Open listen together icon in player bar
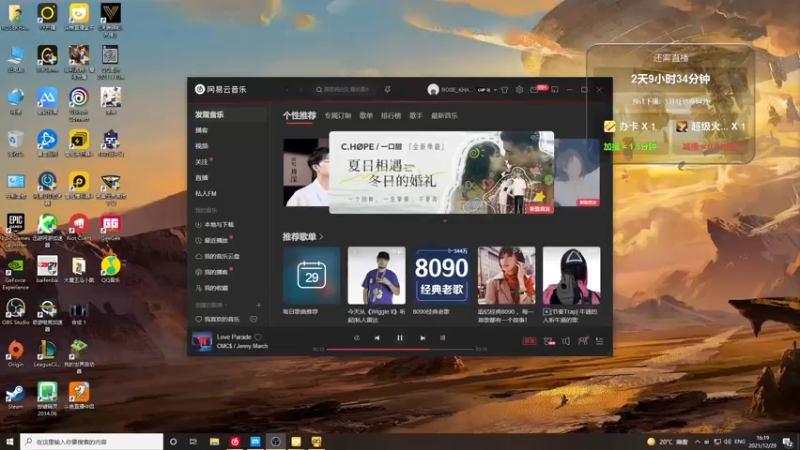This screenshot has height=450, width=800. coord(583,341)
